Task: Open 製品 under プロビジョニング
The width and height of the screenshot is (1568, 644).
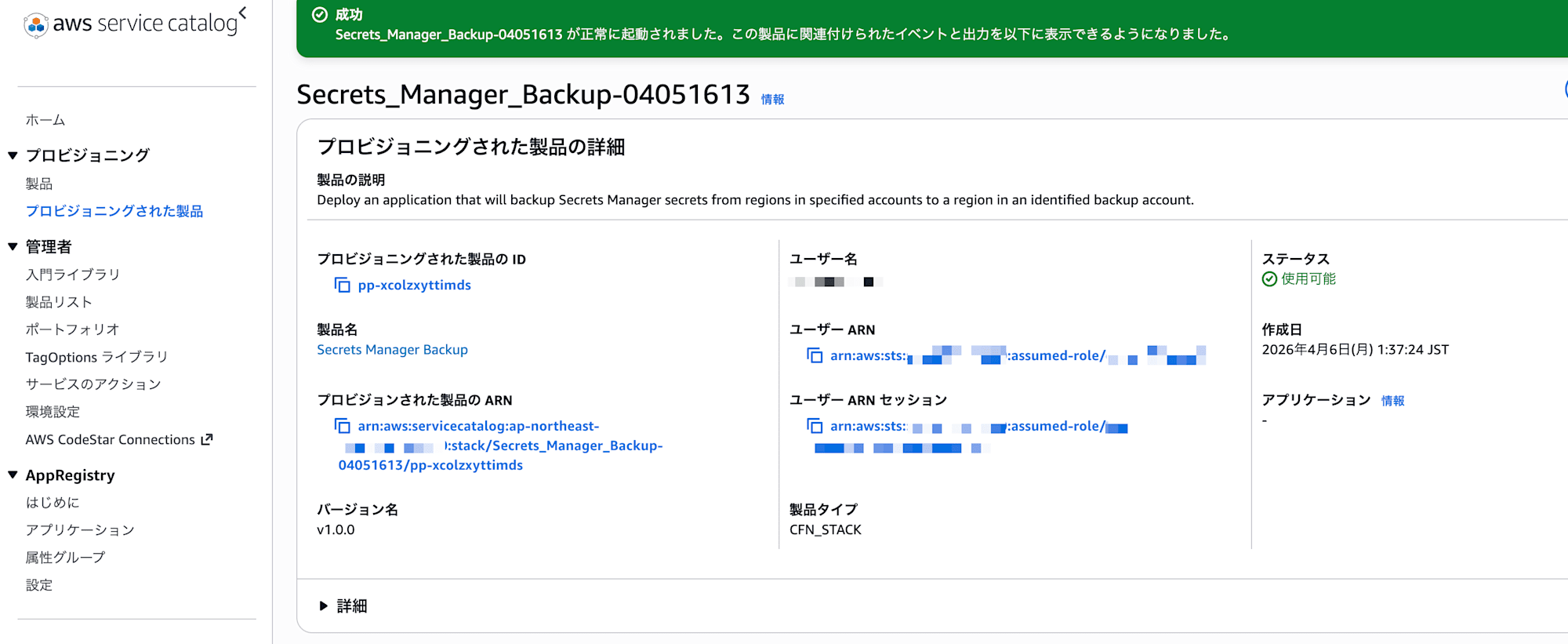Action: pyautogui.click(x=39, y=184)
